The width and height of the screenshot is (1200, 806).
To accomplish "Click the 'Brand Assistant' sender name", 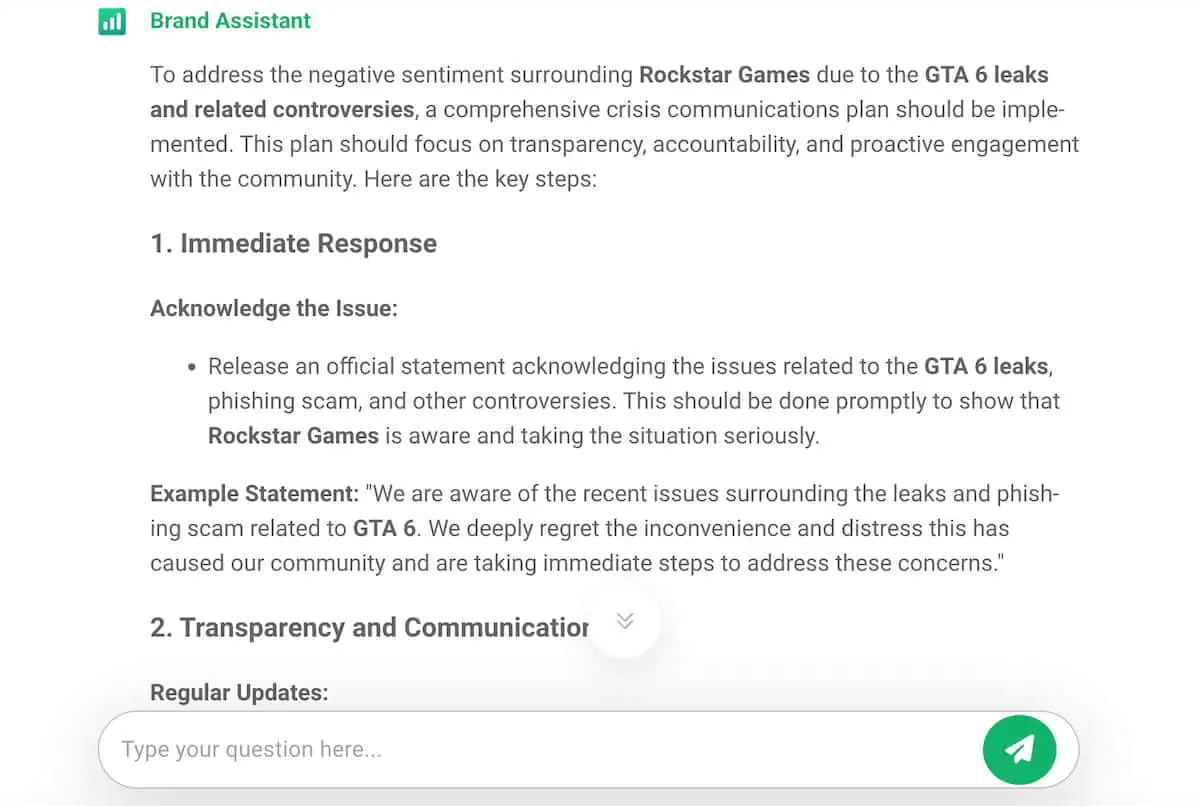I will click(230, 20).
